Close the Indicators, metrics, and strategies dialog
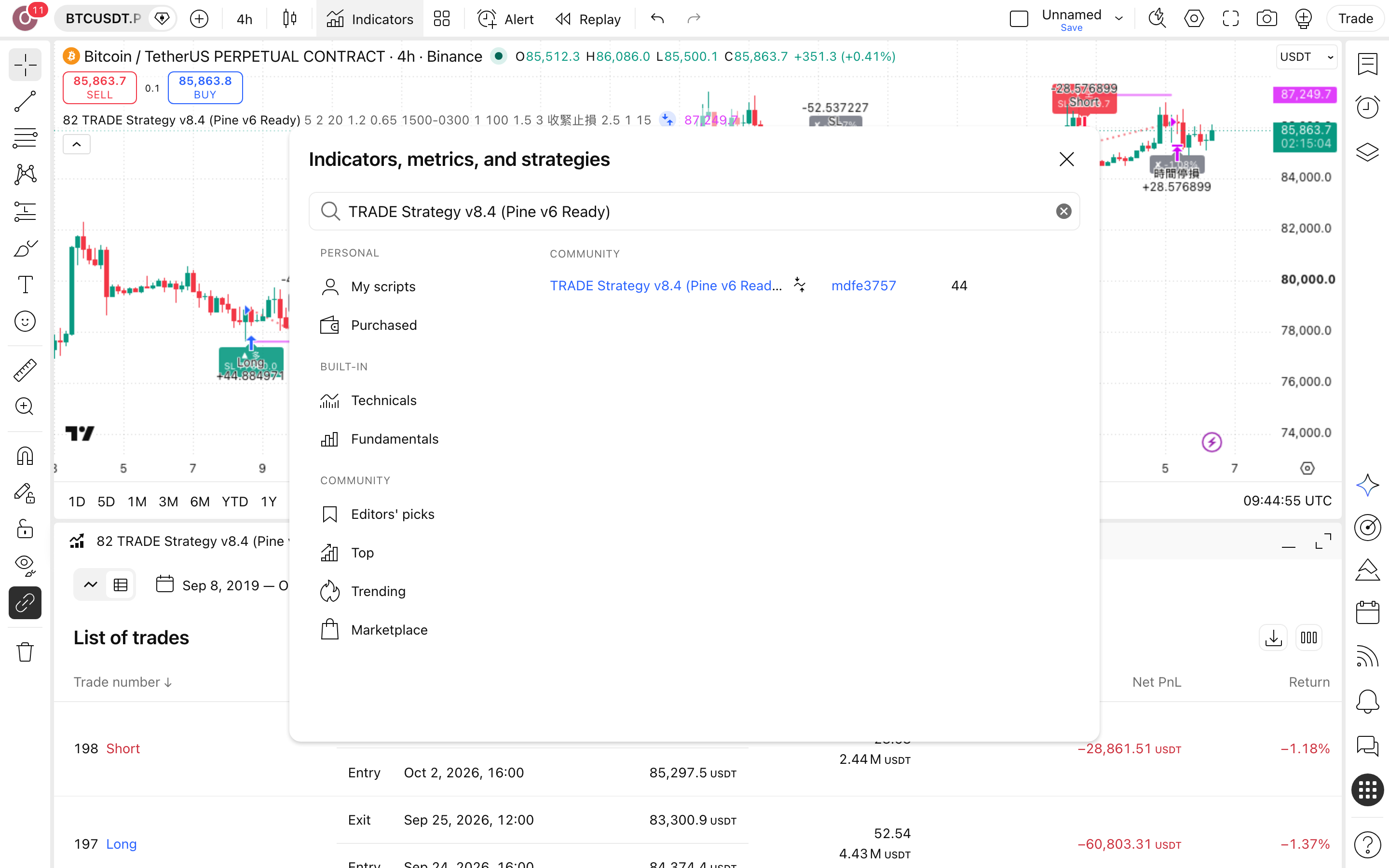This screenshot has width=1389, height=868. [1066, 159]
